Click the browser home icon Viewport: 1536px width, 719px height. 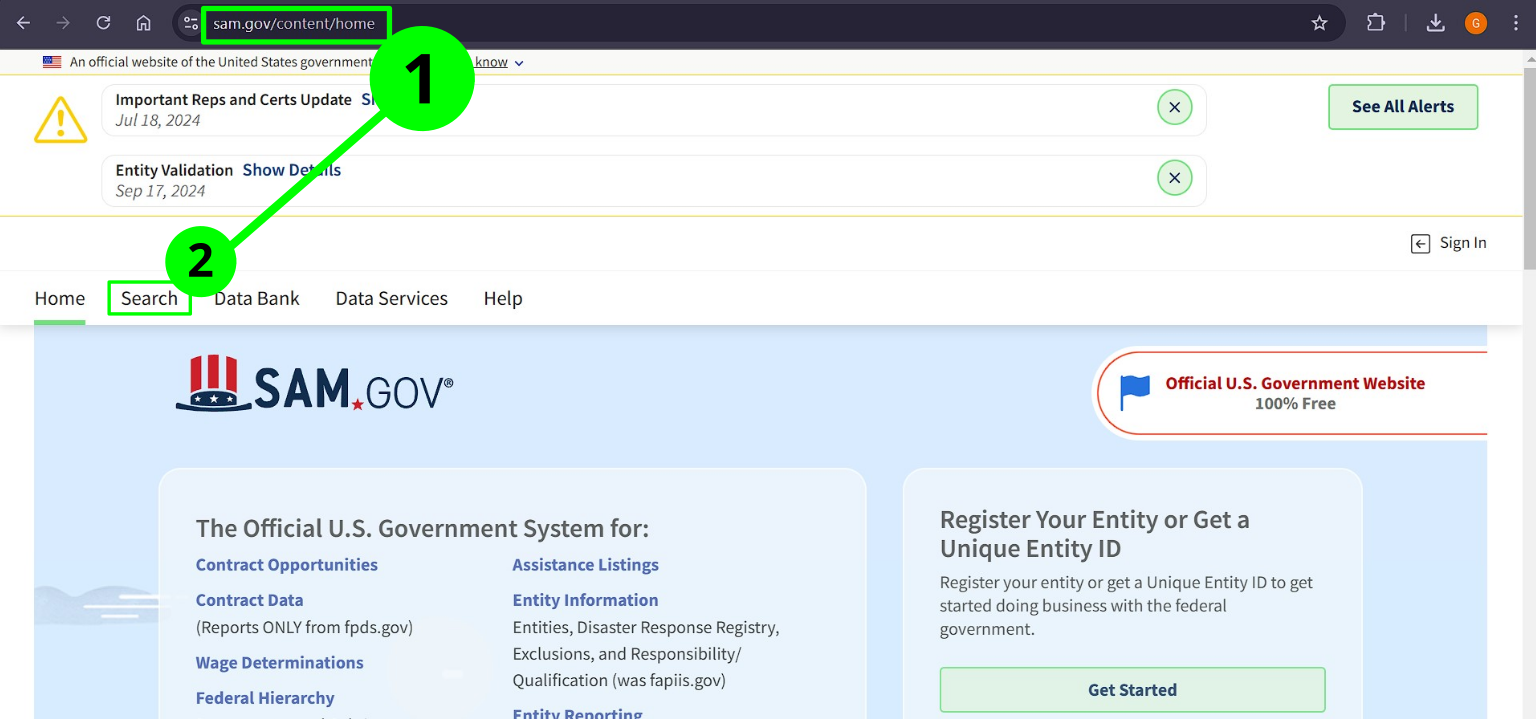pos(144,23)
